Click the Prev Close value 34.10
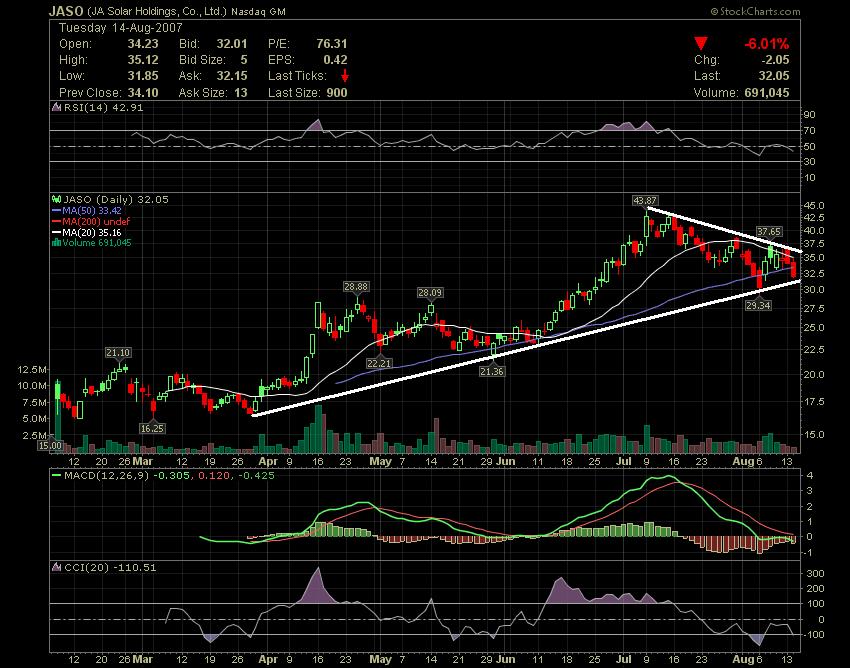 pyautogui.click(x=143, y=93)
